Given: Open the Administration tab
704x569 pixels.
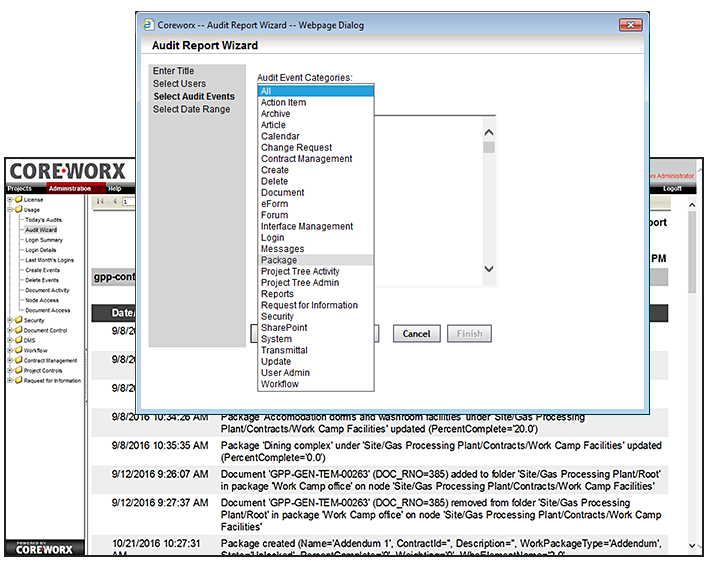Looking at the screenshot, I should coord(70,189).
